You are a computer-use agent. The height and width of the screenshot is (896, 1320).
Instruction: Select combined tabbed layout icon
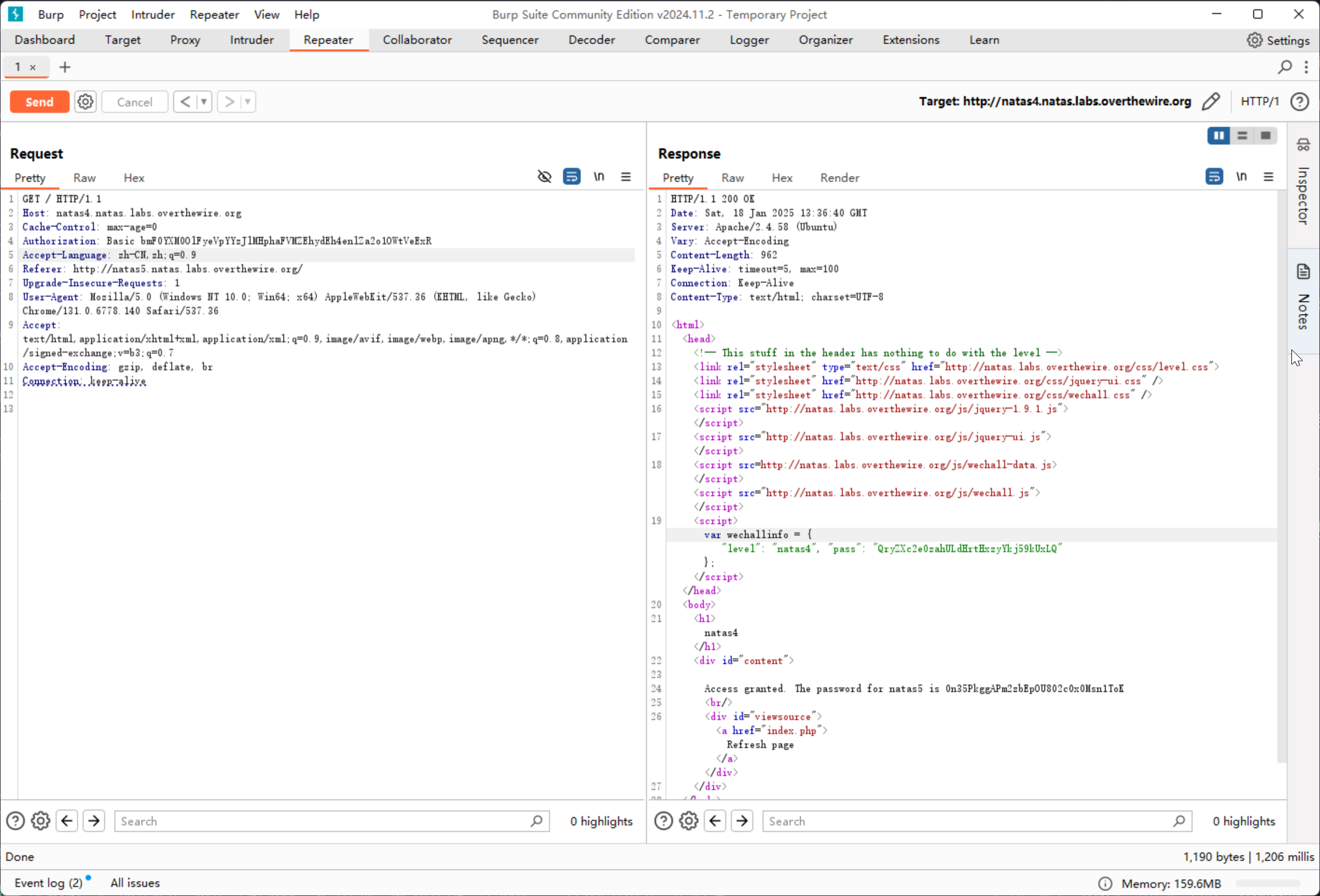pos(1265,136)
